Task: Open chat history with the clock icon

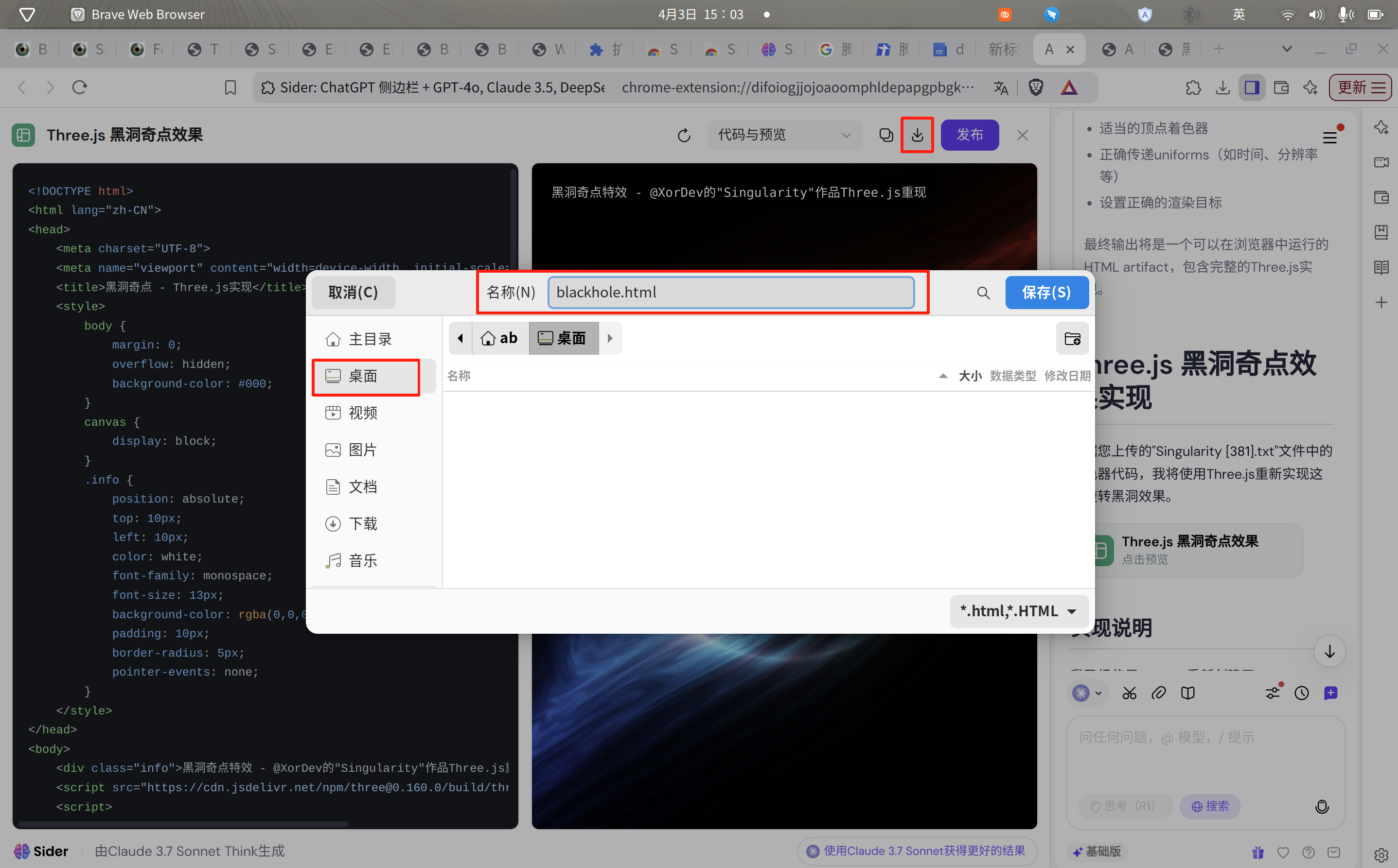Action: pos(1302,693)
